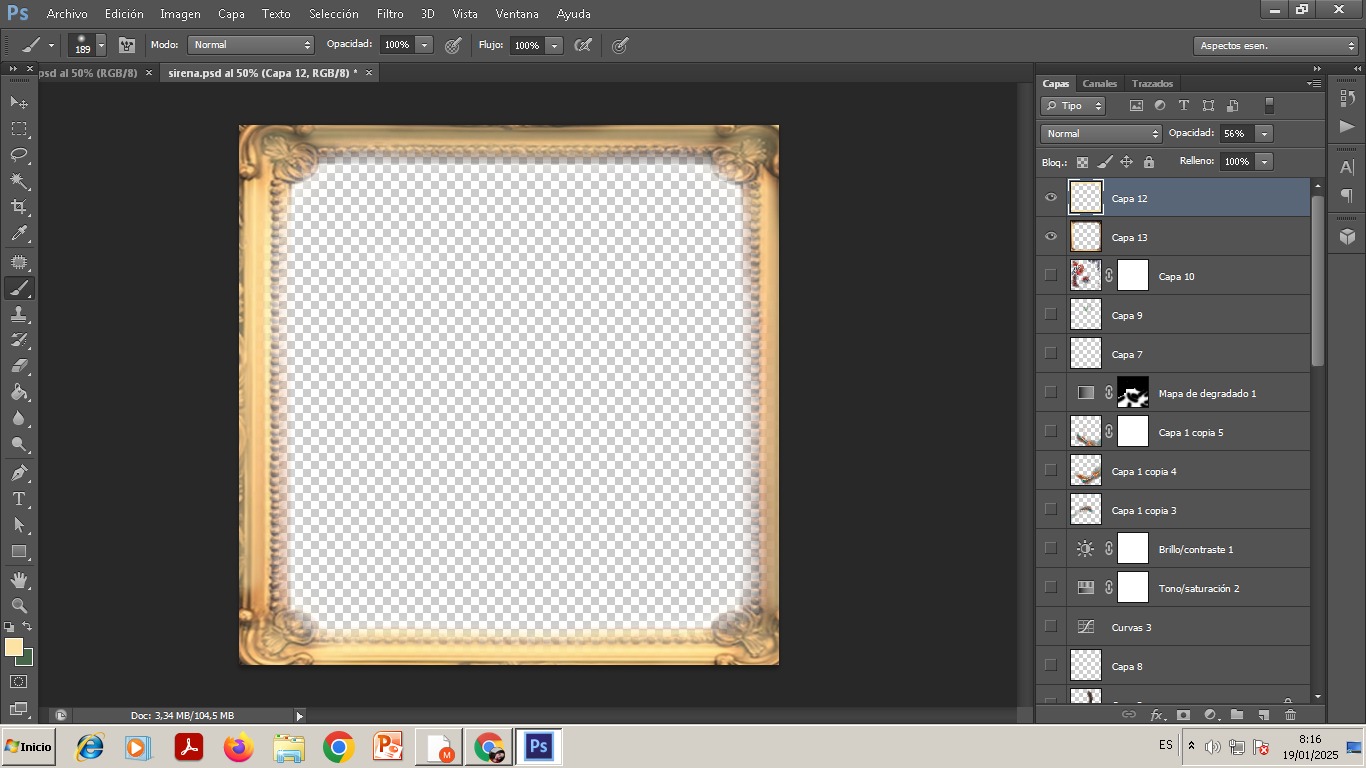
Task: Click the background color swatch
Action: coord(27,659)
